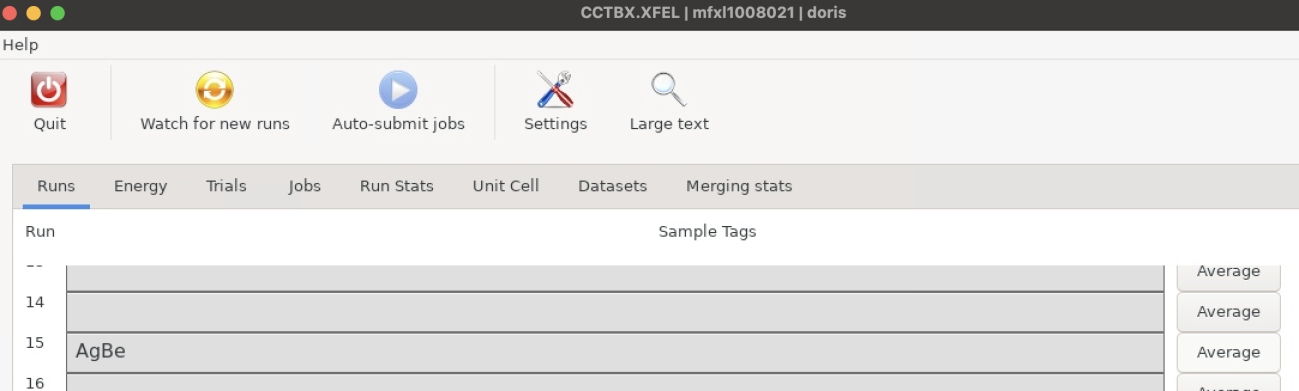Click empty sample tags field for run 14
Viewport: 1299px width, 391px height.
click(x=615, y=312)
